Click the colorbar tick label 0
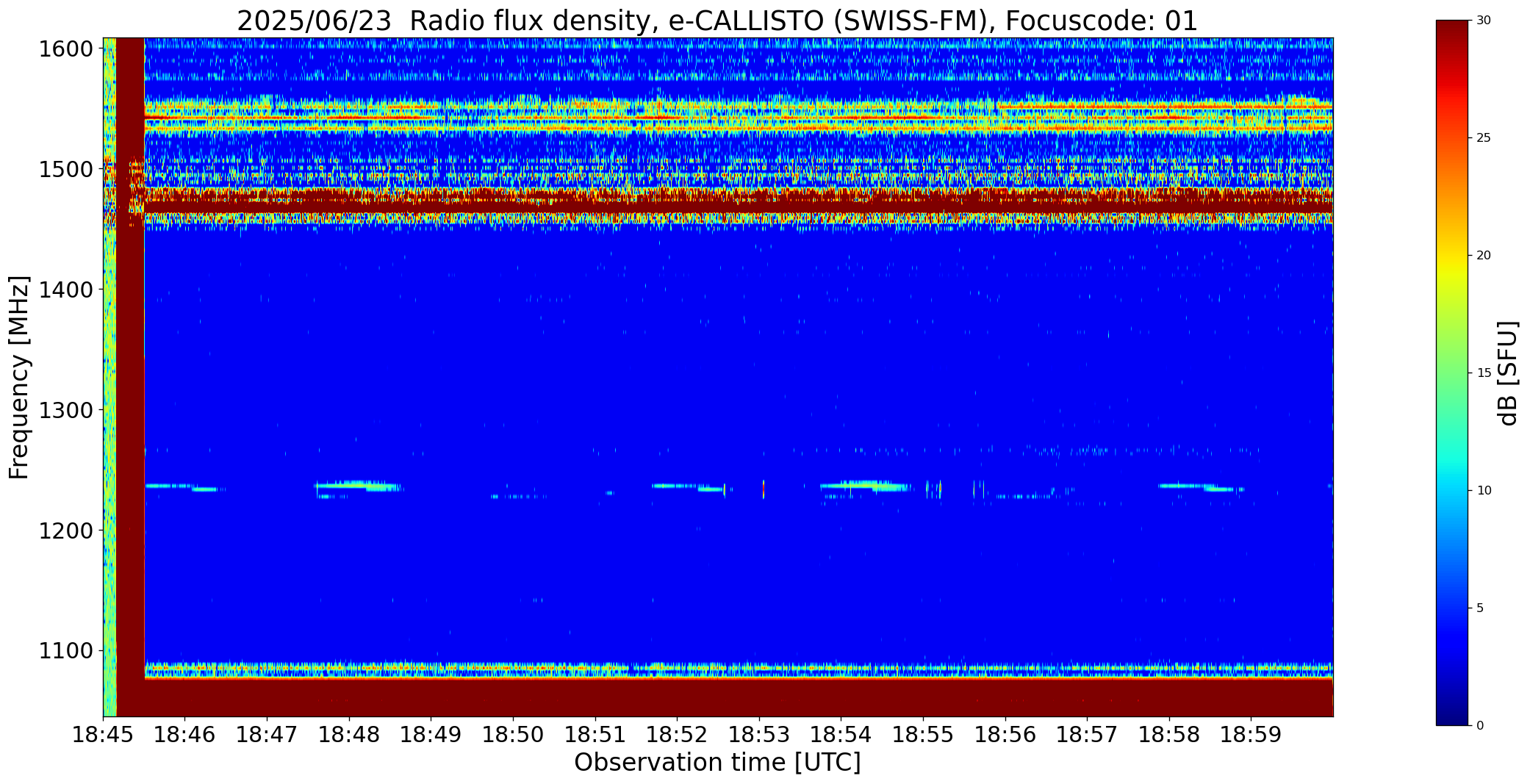The height and width of the screenshot is (784, 1530). (x=1480, y=725)
